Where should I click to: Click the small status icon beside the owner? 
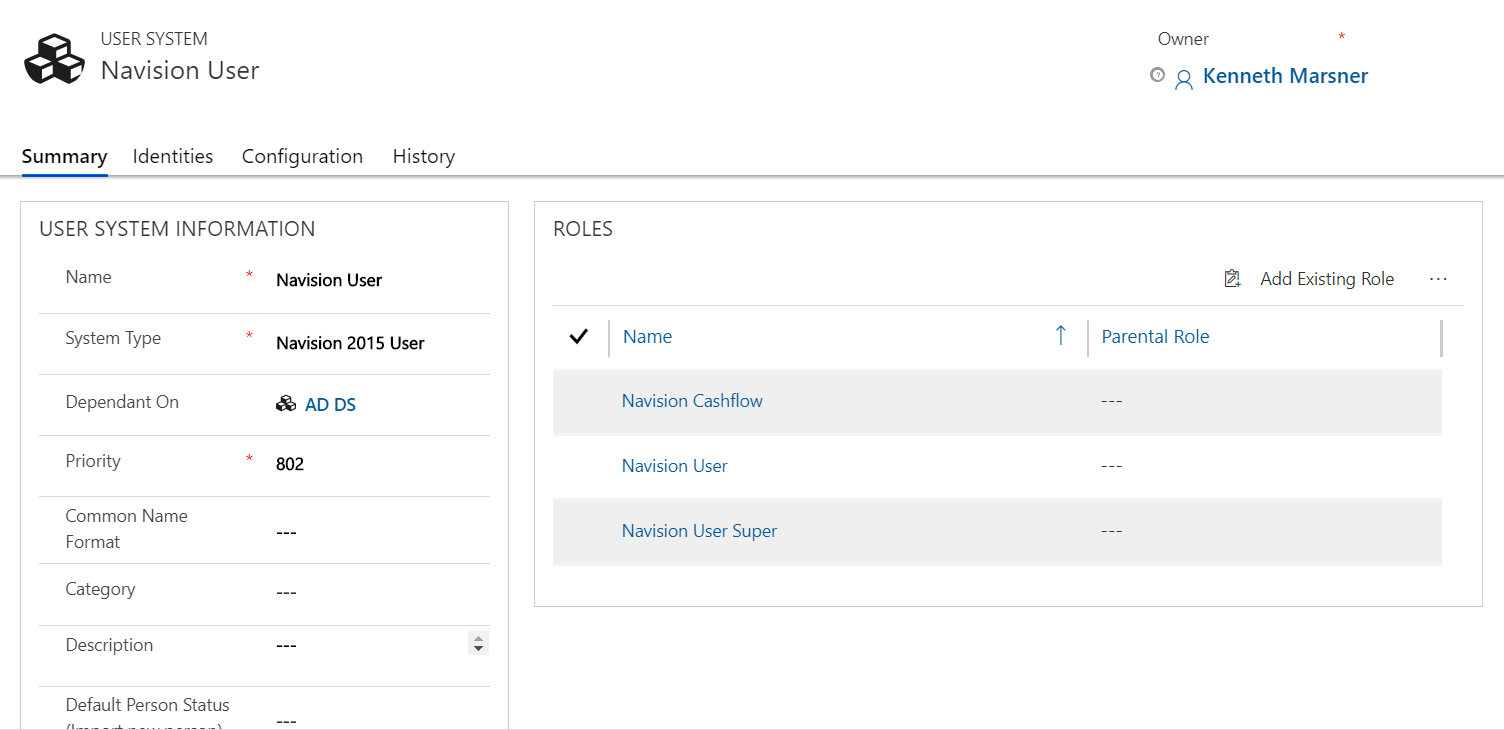pyautogui.click(x=1157, y=75)
